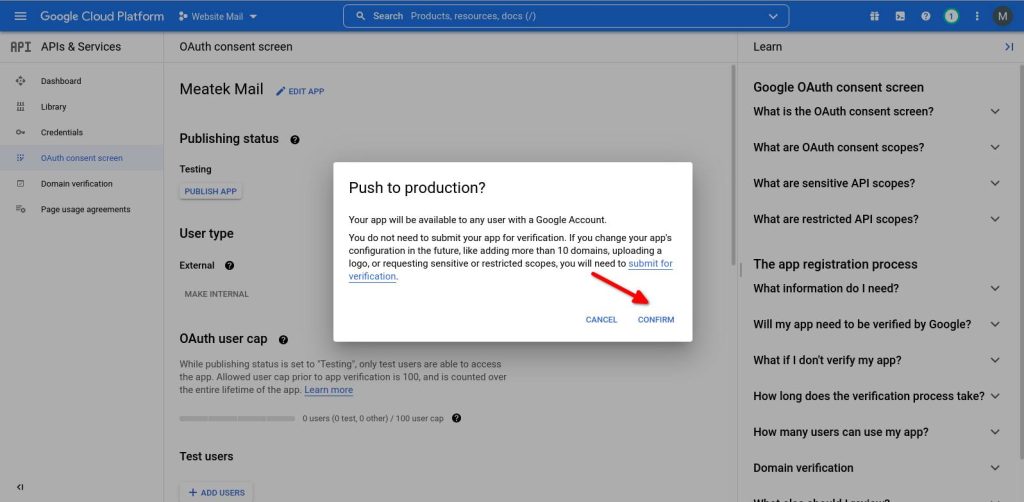Click the Testing status text
Image resolution: width=1024 pixels, height=502 pixels.
click(195, 169)
